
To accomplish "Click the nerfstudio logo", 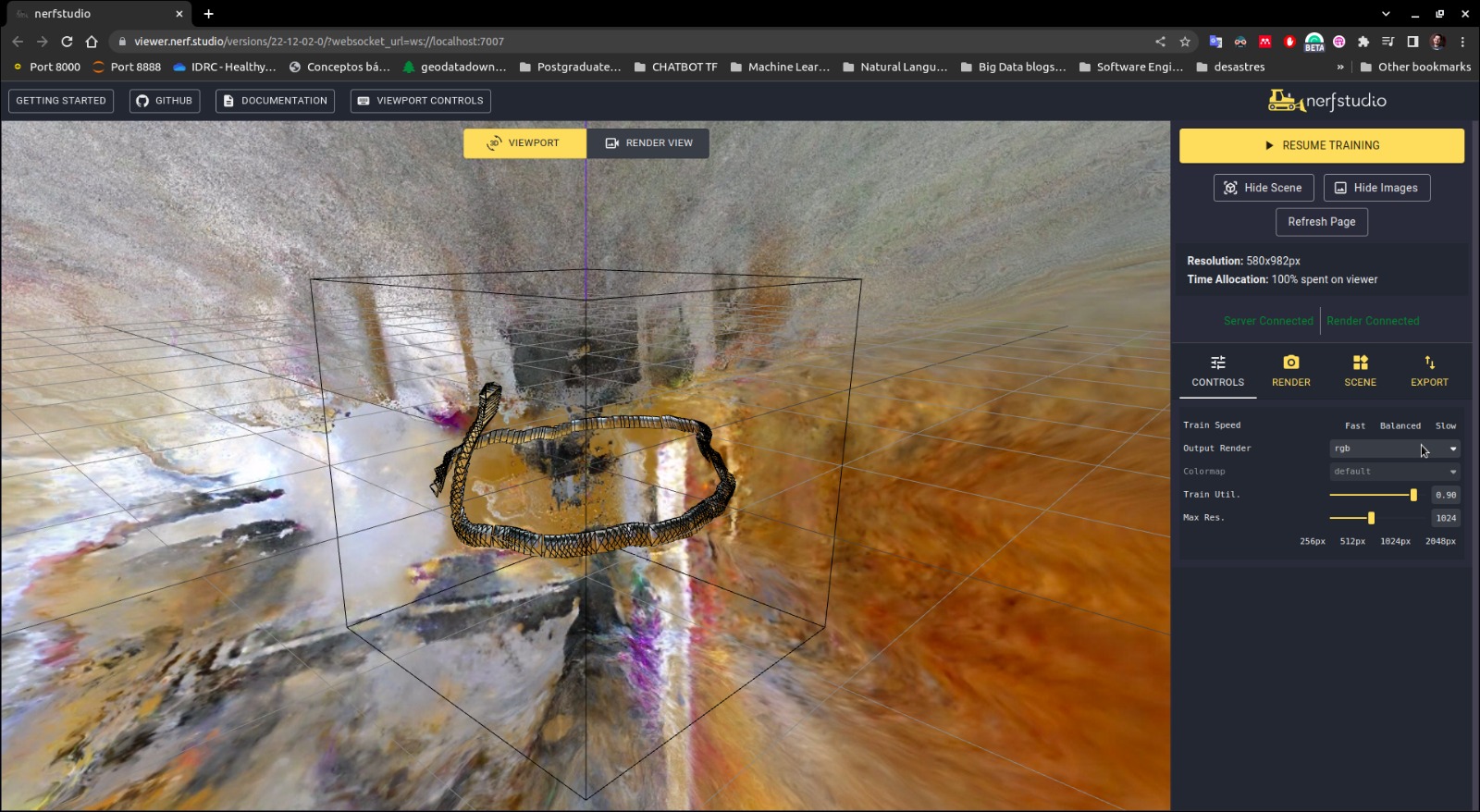I will 1326,101.
